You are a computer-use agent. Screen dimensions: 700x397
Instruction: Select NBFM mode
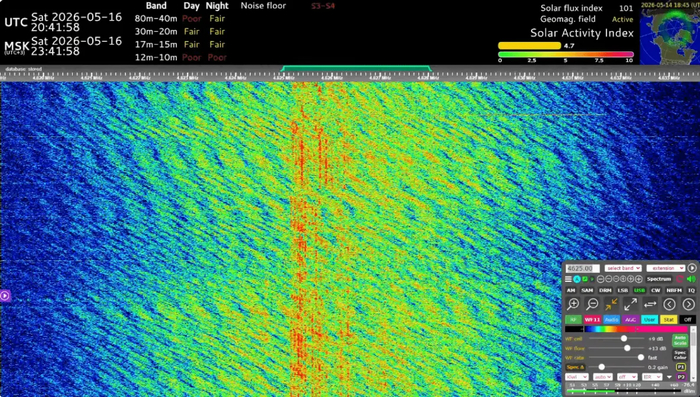pyautogui.click(x=674, y=290)
